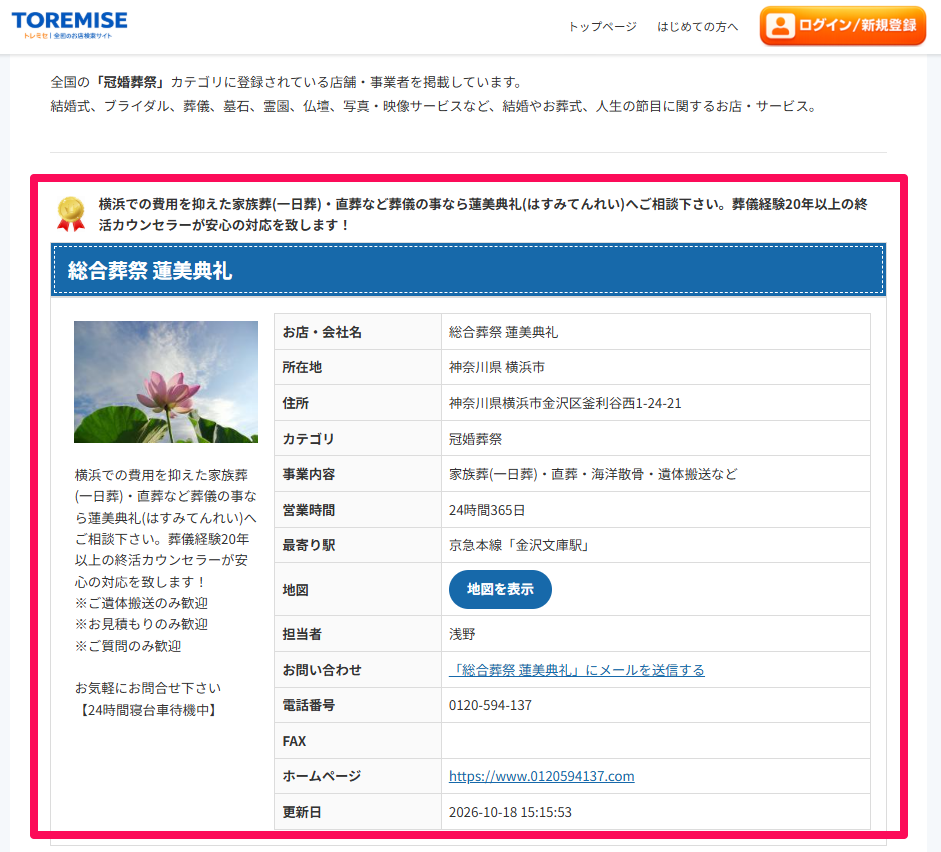Click the ※お見積もりのみ歓迎 note
This screenshot has height=852, width=941.
141,624
